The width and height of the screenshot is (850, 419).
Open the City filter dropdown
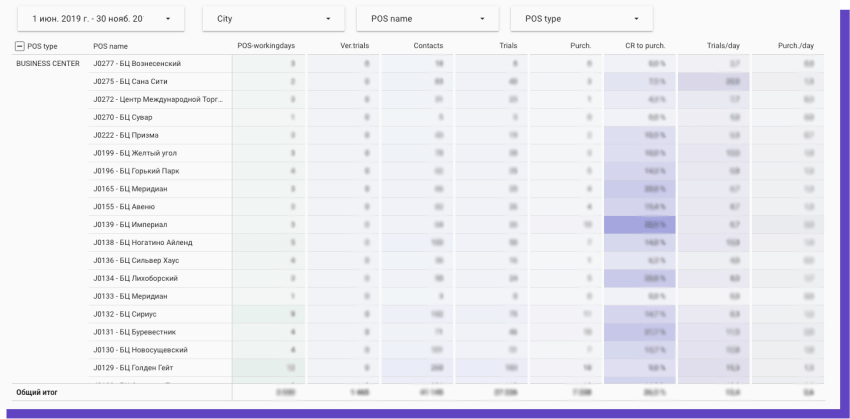[273, 19]
